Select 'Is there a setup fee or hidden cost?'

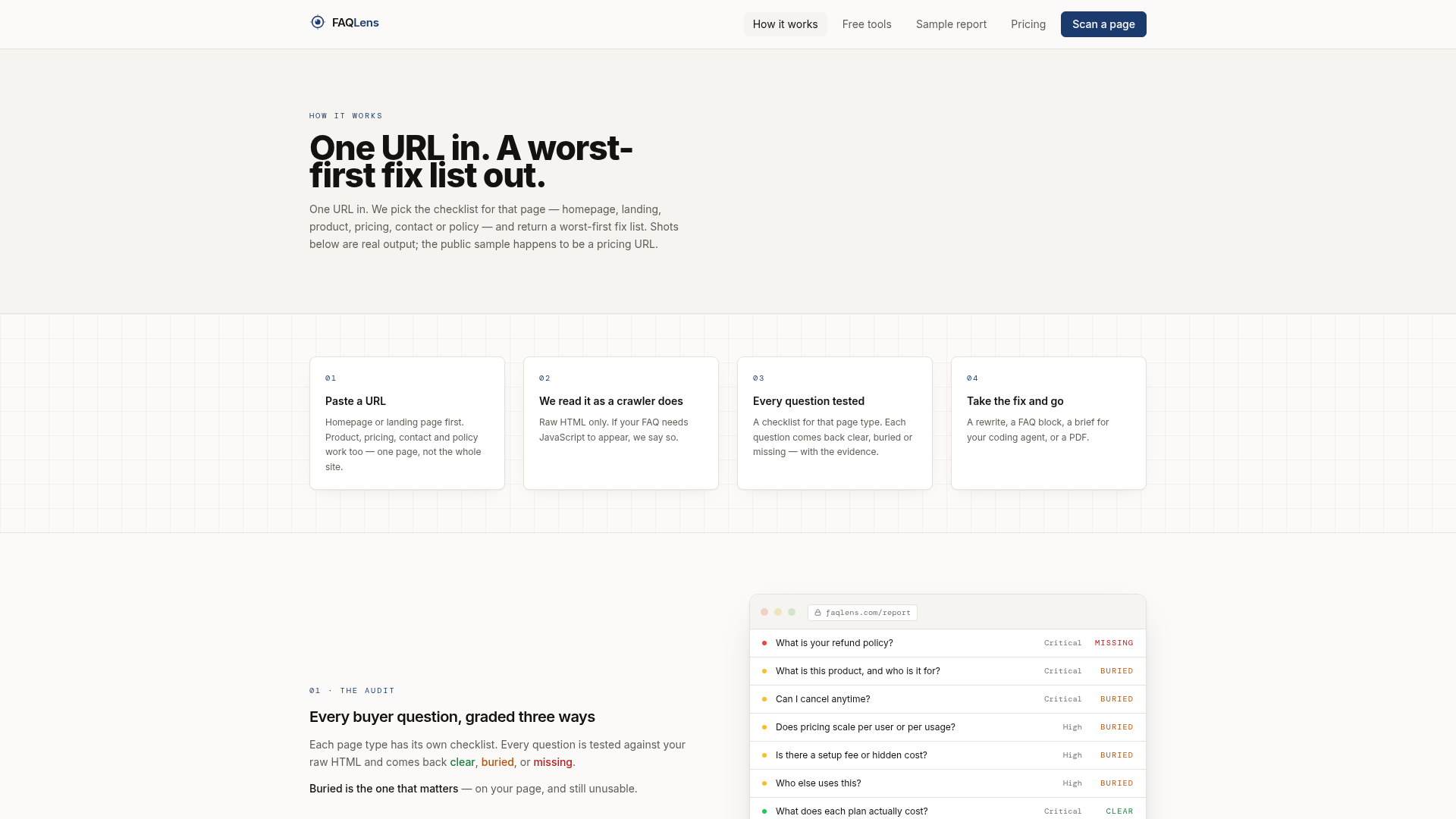click(x=948, y=755)
